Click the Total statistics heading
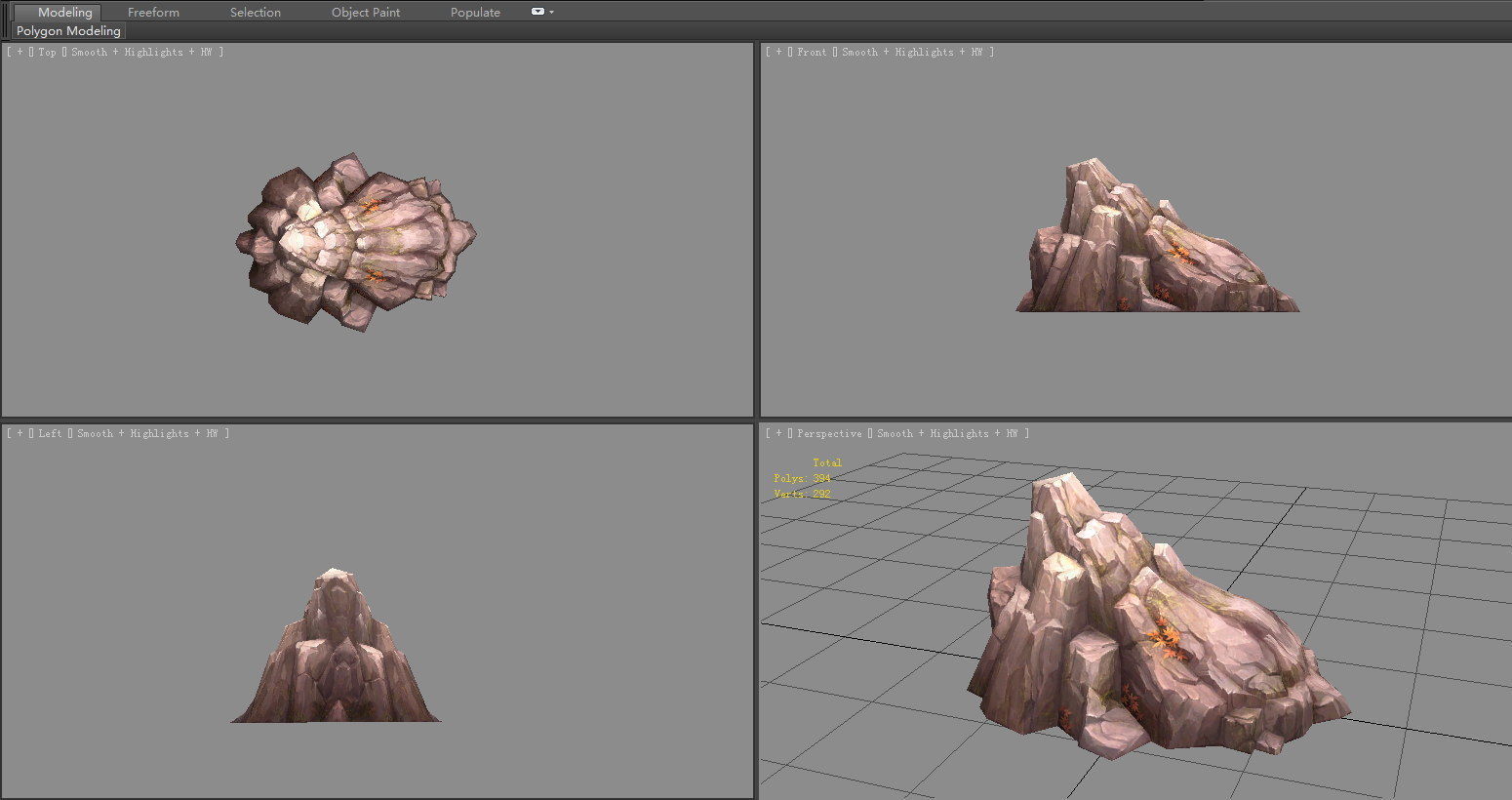 827,462
